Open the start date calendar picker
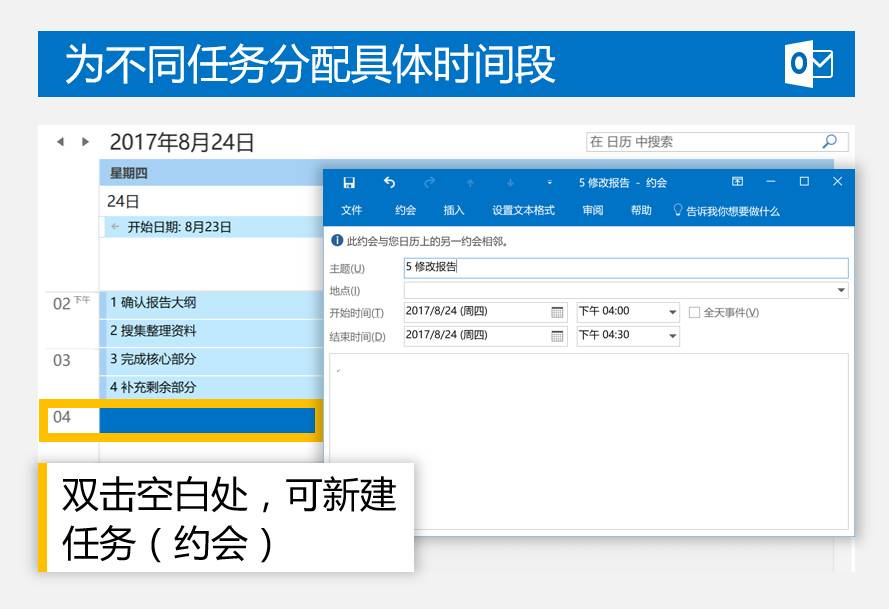Screen dimensions: 889x609 click(557, 312)
